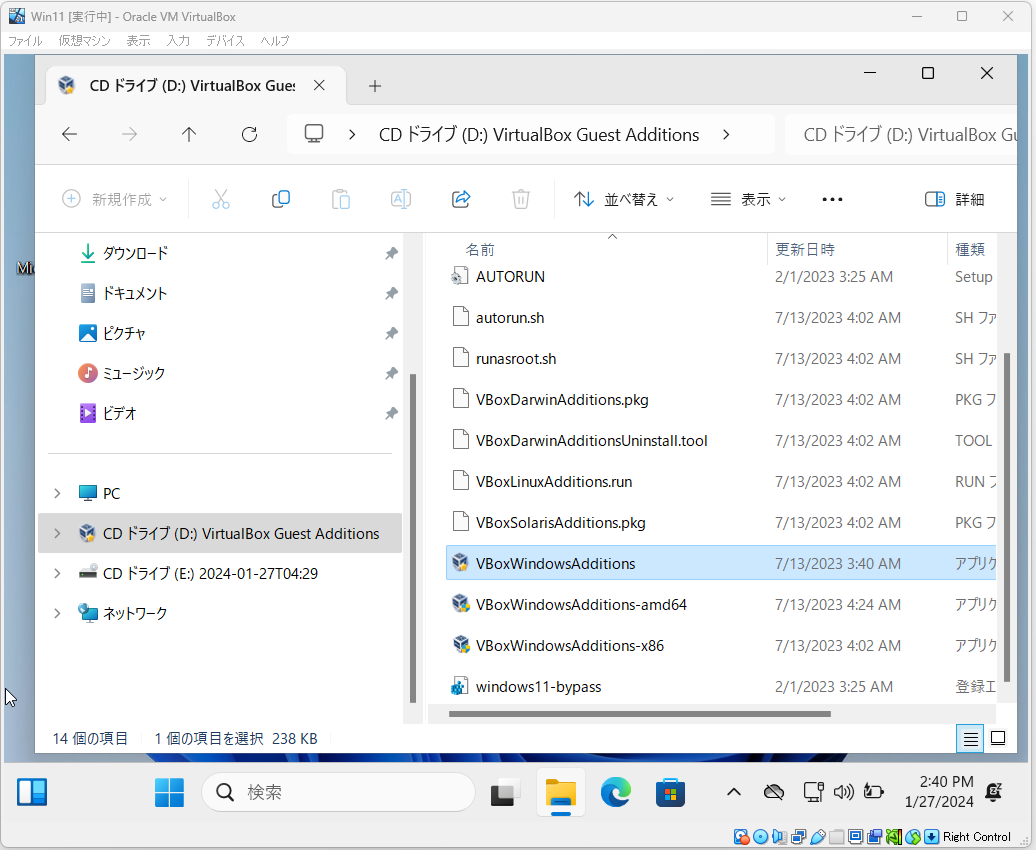Add a new Explorer tab
The width and height of the screenshot is (1036, 850).
[x=375, y=86]
